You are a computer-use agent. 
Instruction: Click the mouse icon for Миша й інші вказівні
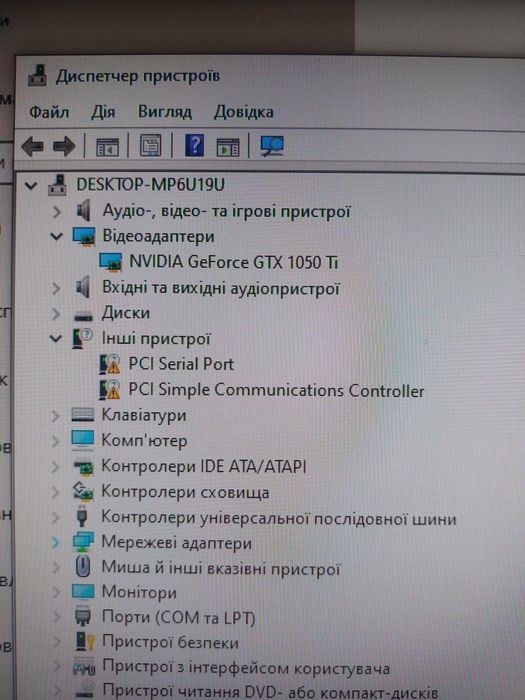83,567
